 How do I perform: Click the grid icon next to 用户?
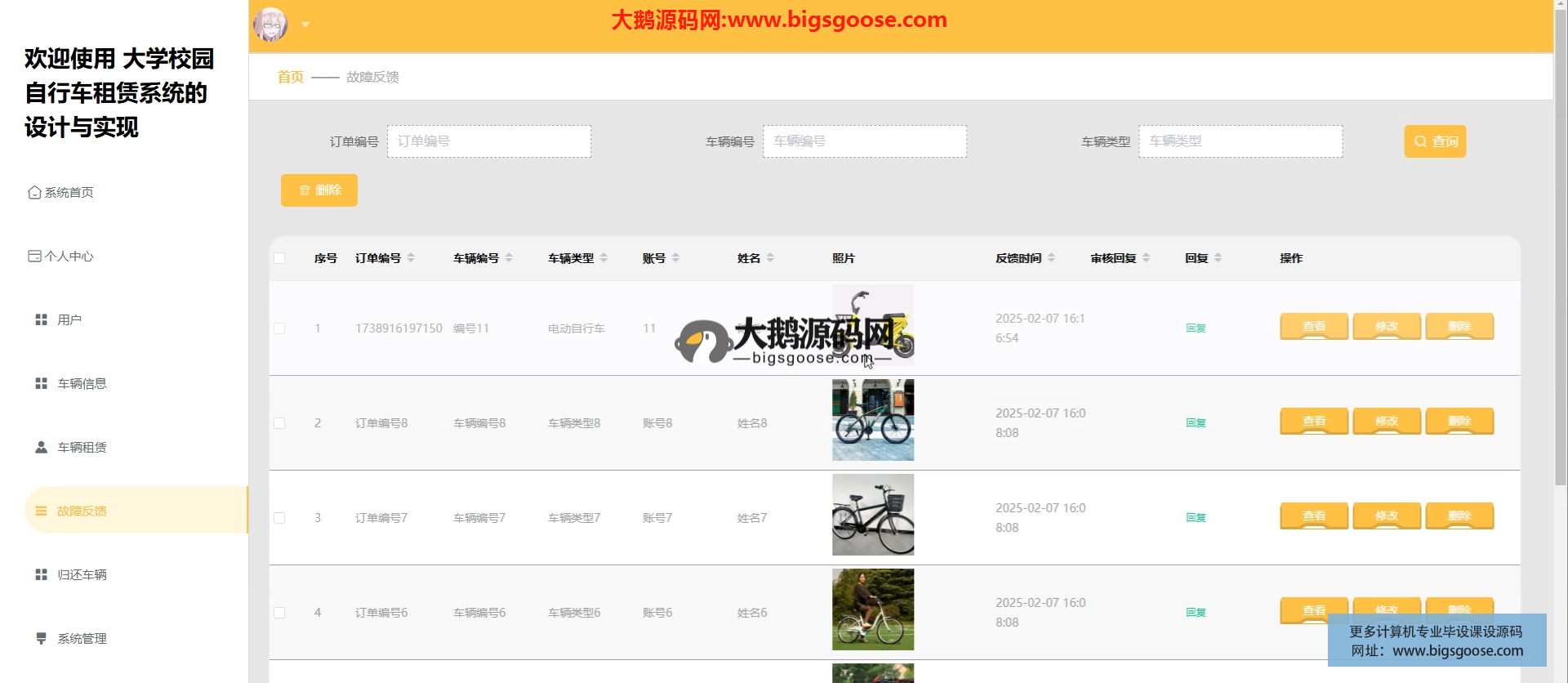click(x=41, y=319)
